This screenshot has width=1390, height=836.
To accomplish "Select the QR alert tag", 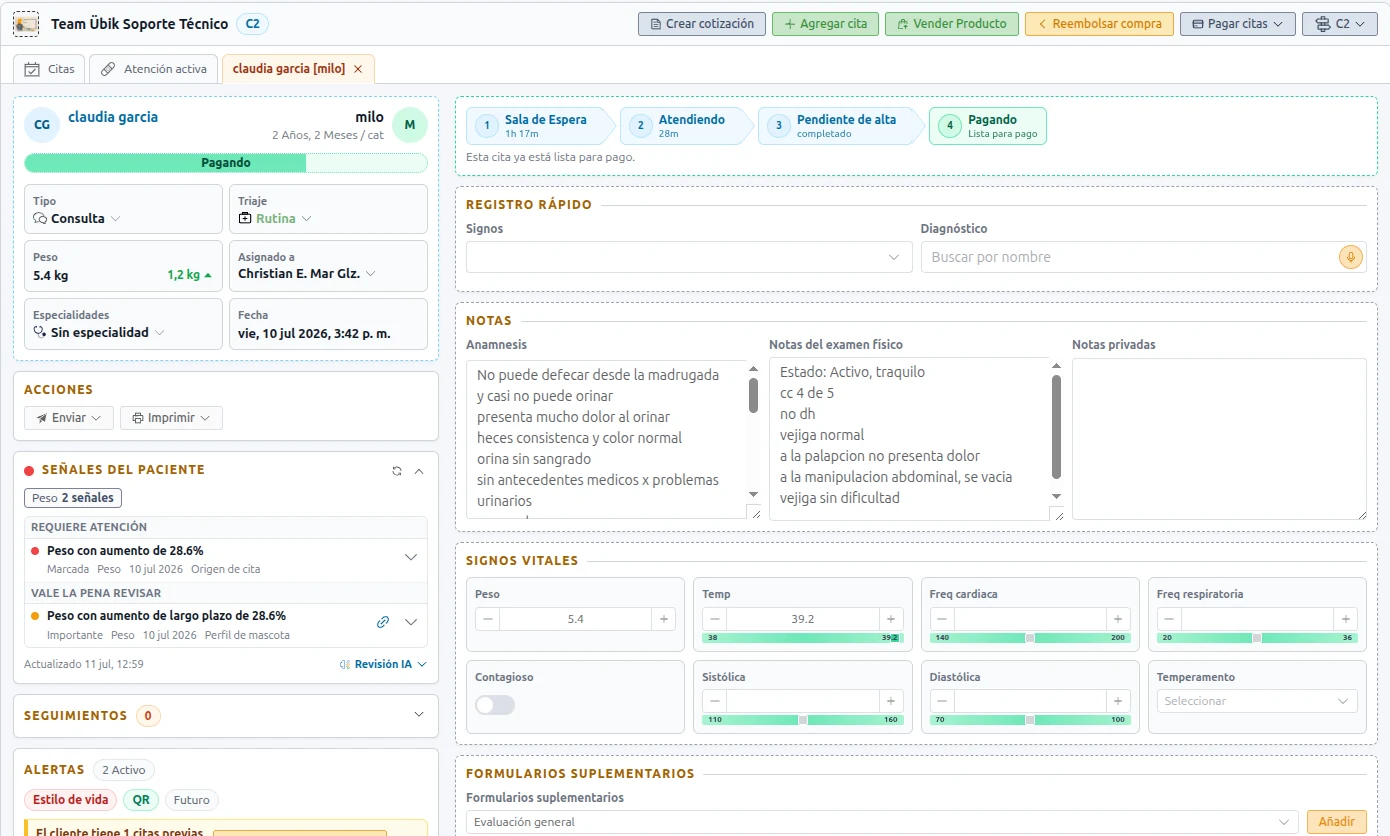I will click(x=141, y=800).
